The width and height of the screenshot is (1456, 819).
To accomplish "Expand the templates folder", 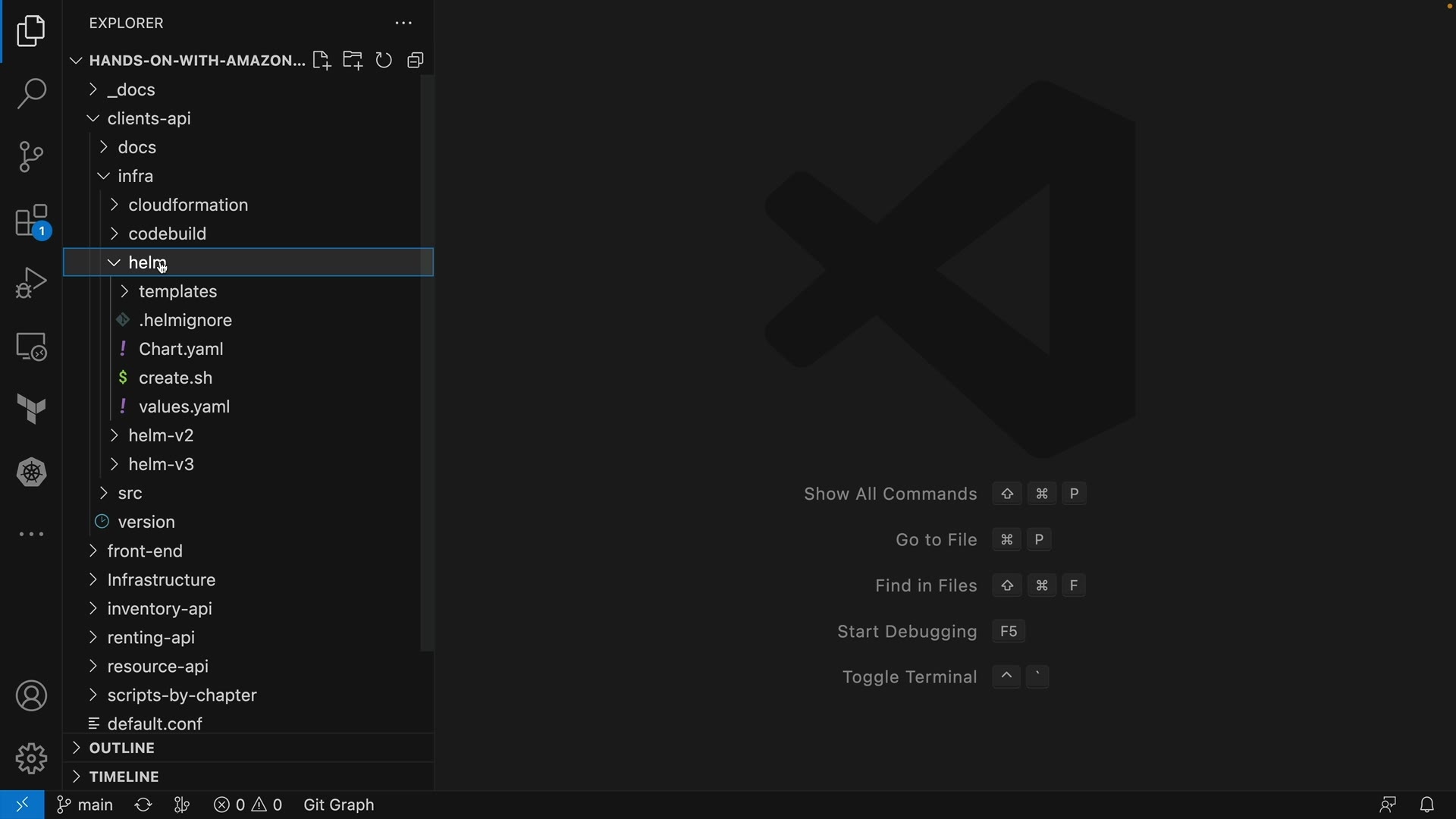I will click(x=178, y=292).
